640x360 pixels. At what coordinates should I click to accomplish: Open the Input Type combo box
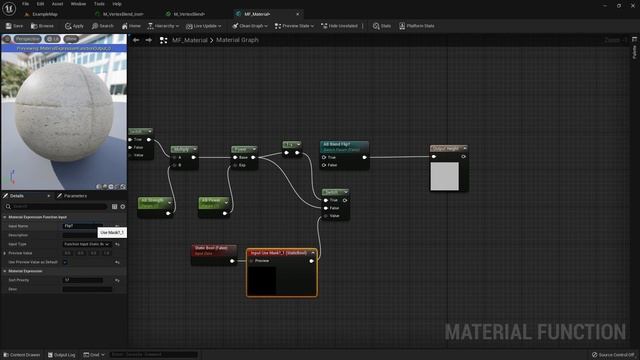[87, 244]
